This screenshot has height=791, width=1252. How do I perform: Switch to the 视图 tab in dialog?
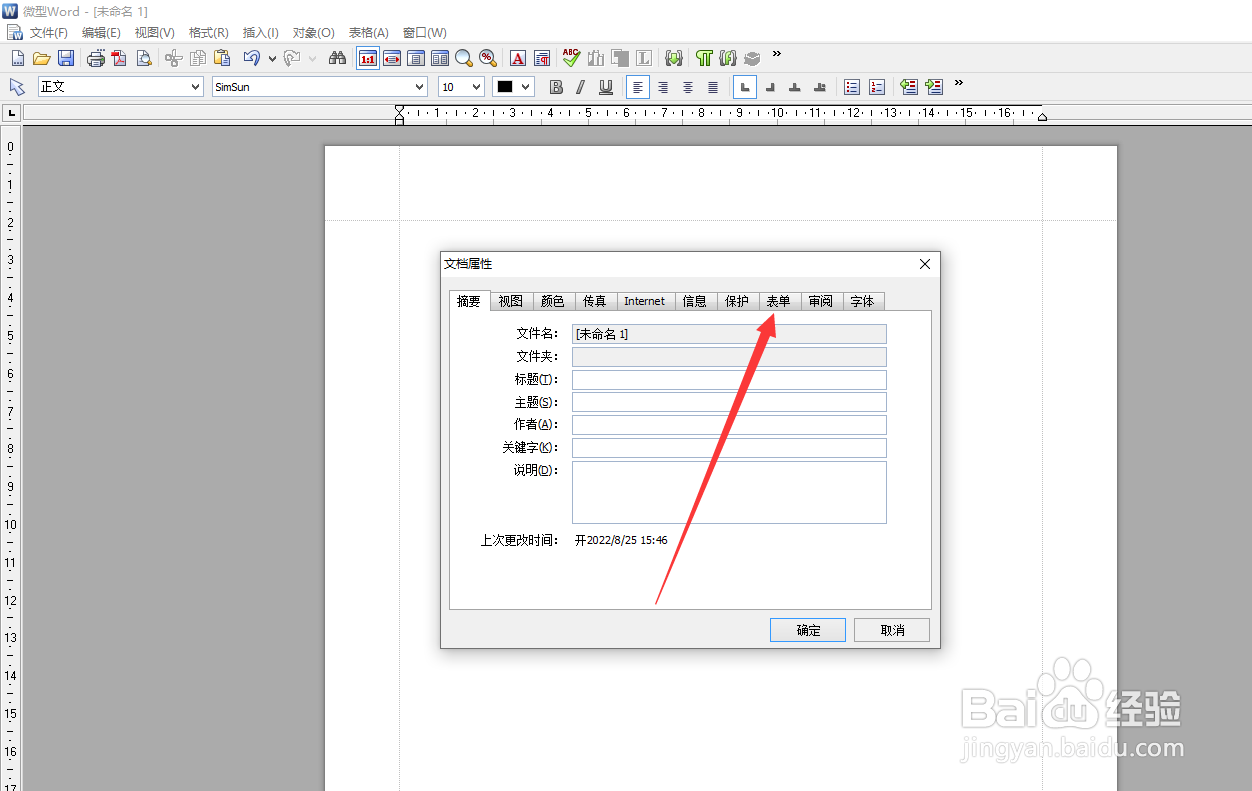[511, 301]
